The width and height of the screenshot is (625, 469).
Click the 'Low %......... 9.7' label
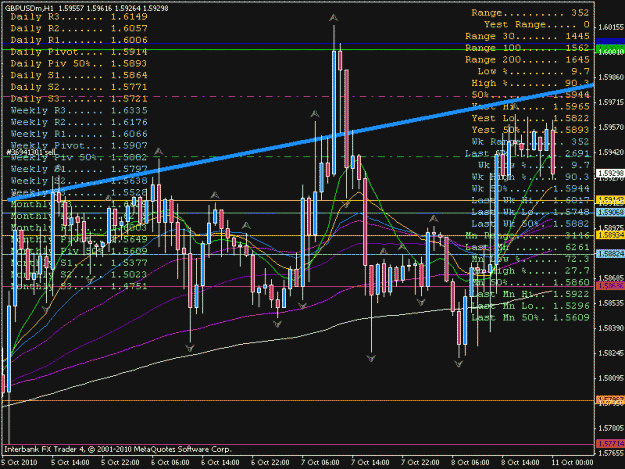[x=534, y=71]
